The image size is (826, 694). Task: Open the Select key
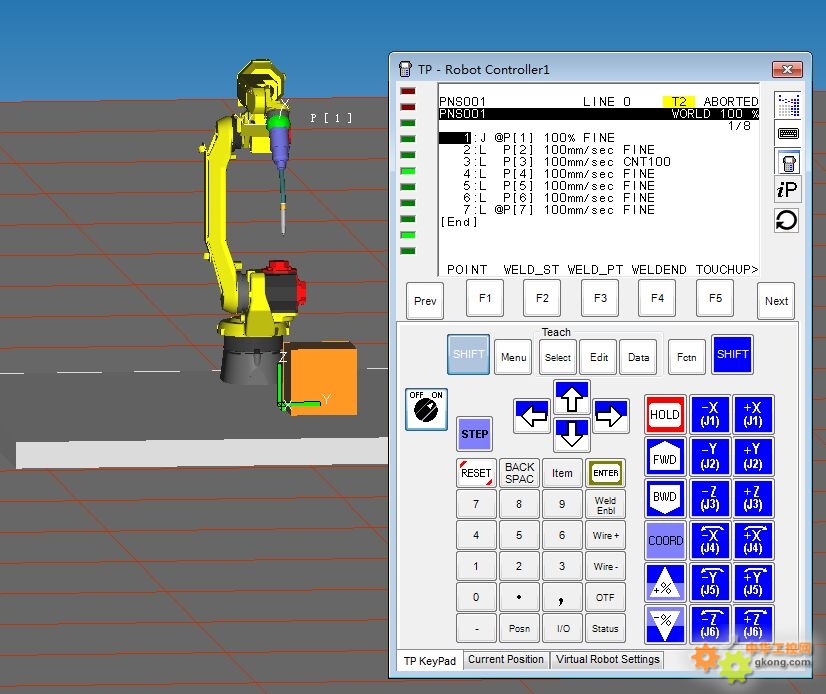tap(558, 357)
